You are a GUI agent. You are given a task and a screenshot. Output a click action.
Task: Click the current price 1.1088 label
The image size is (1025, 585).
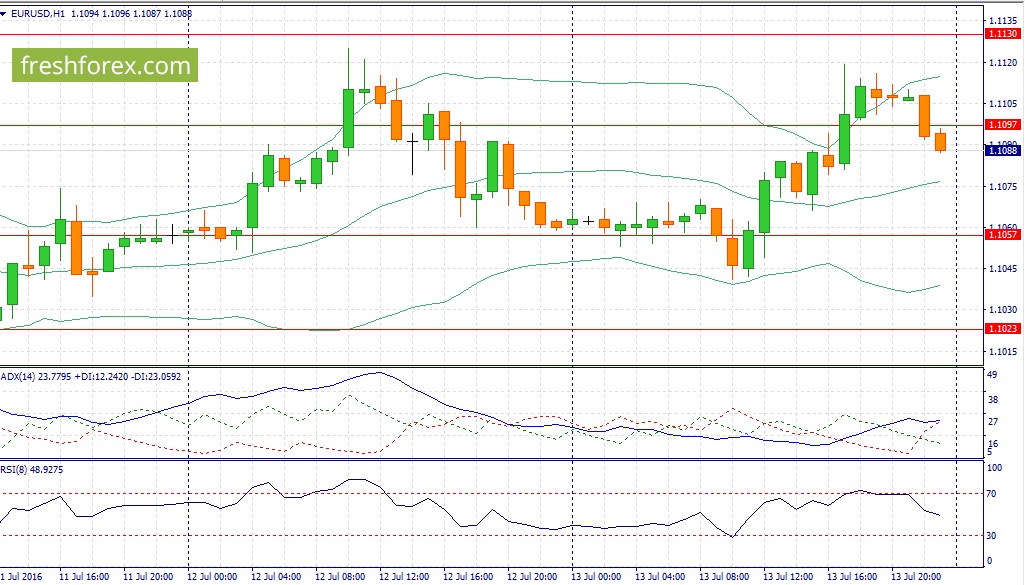coord(1002,151)
